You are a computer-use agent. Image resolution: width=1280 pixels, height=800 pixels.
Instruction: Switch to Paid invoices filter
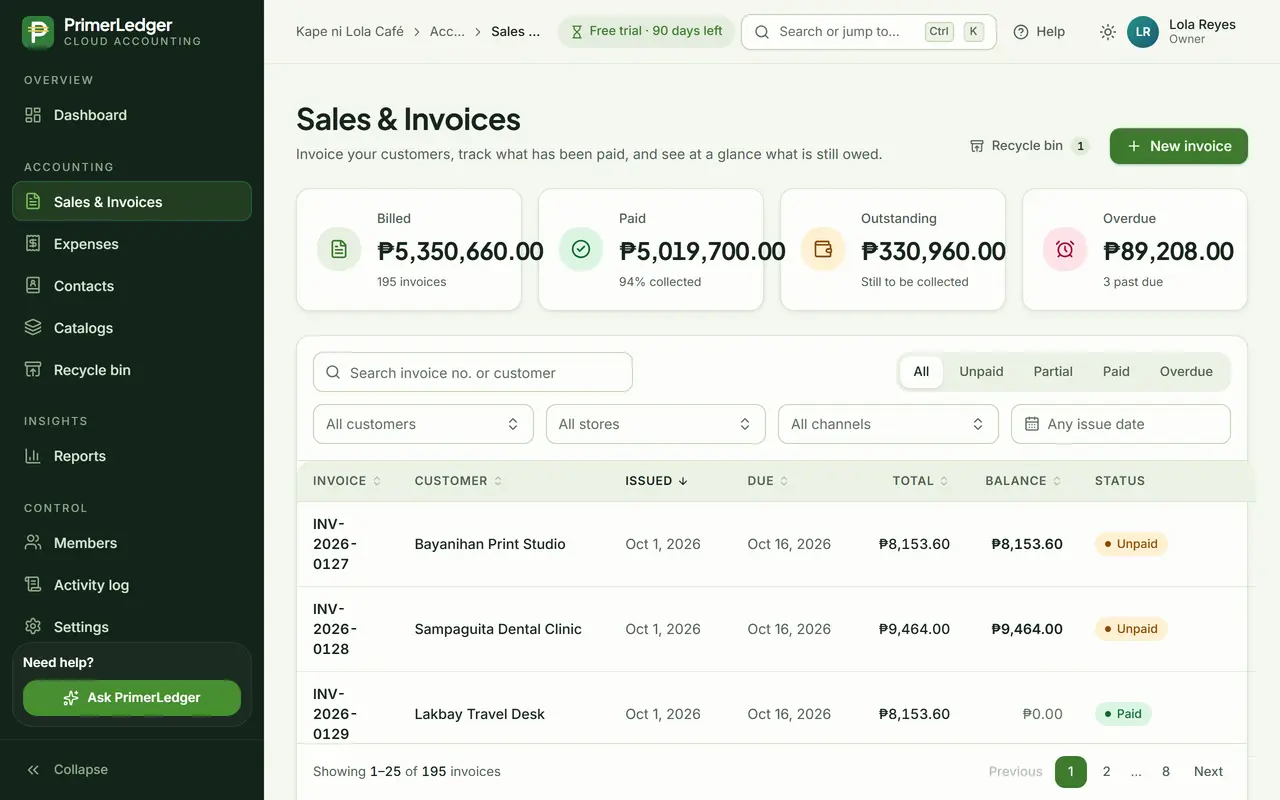(x=1116, y=371)
